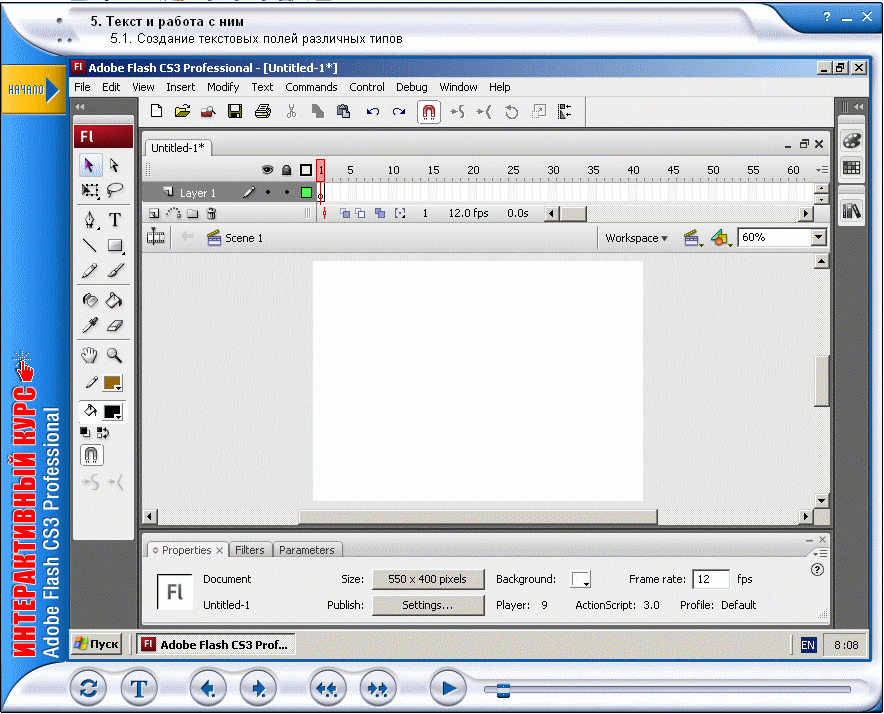
Task: Open the Workspace dropdown
Action: tap(634, 238)
